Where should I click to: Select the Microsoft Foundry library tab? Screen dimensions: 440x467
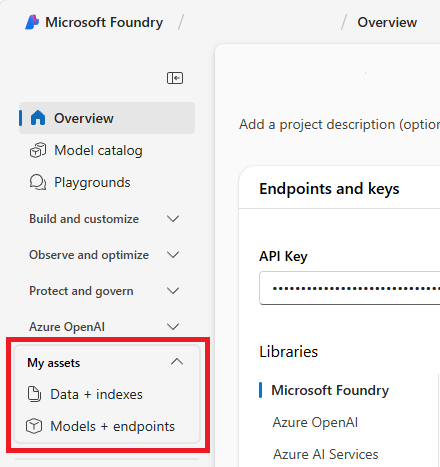330,390
